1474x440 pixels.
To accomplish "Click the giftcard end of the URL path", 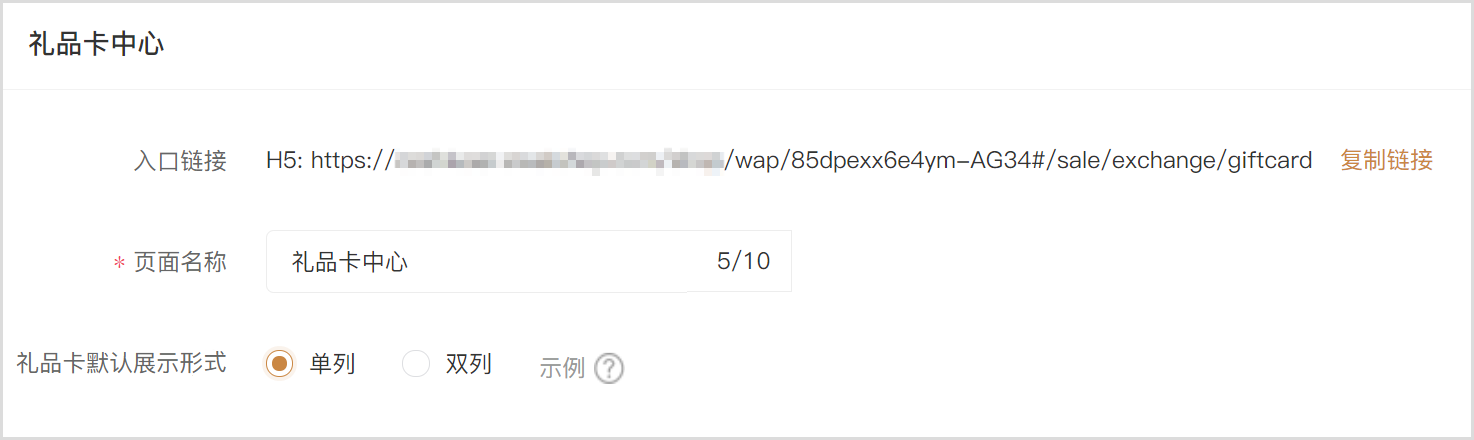I will (1270, 161).
